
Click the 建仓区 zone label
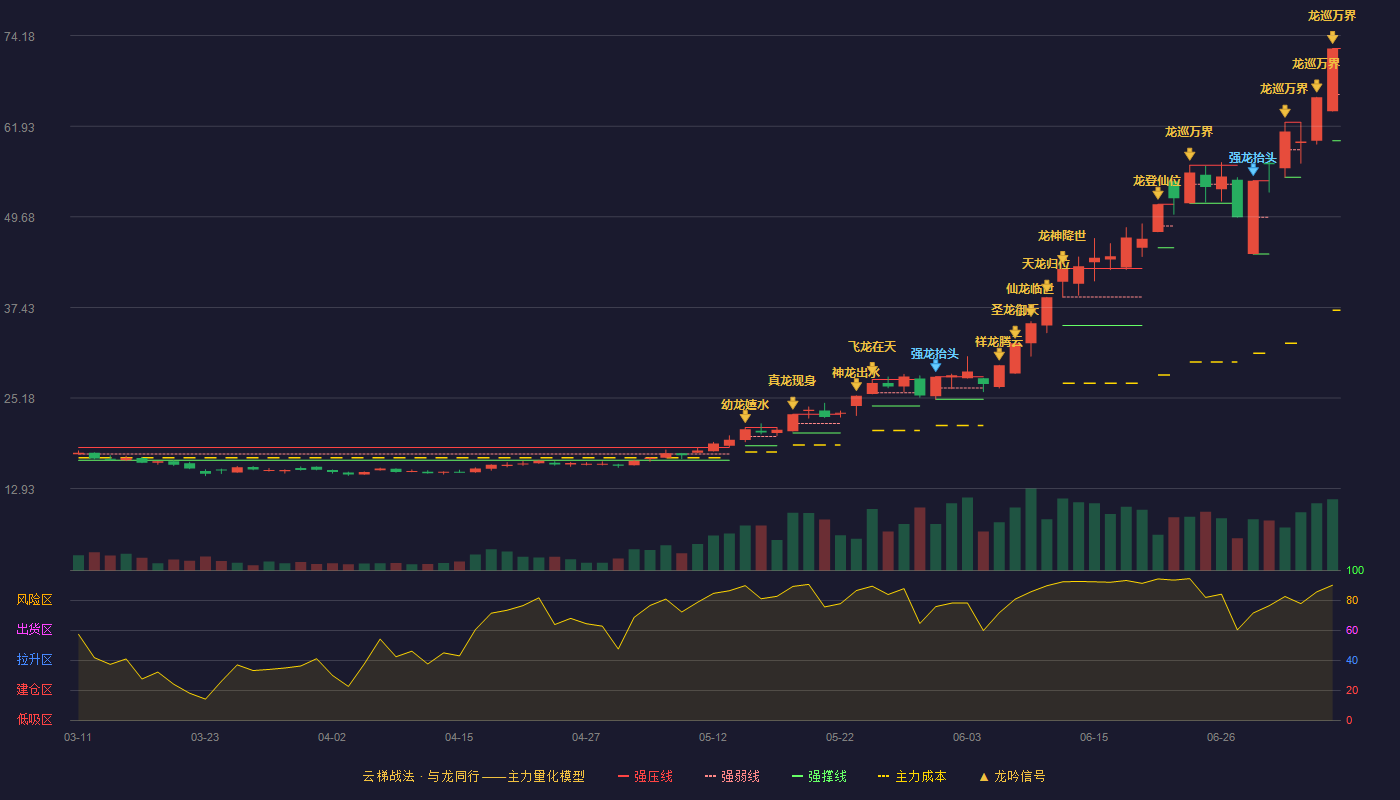pyautogui.click(x=34, y=690)
